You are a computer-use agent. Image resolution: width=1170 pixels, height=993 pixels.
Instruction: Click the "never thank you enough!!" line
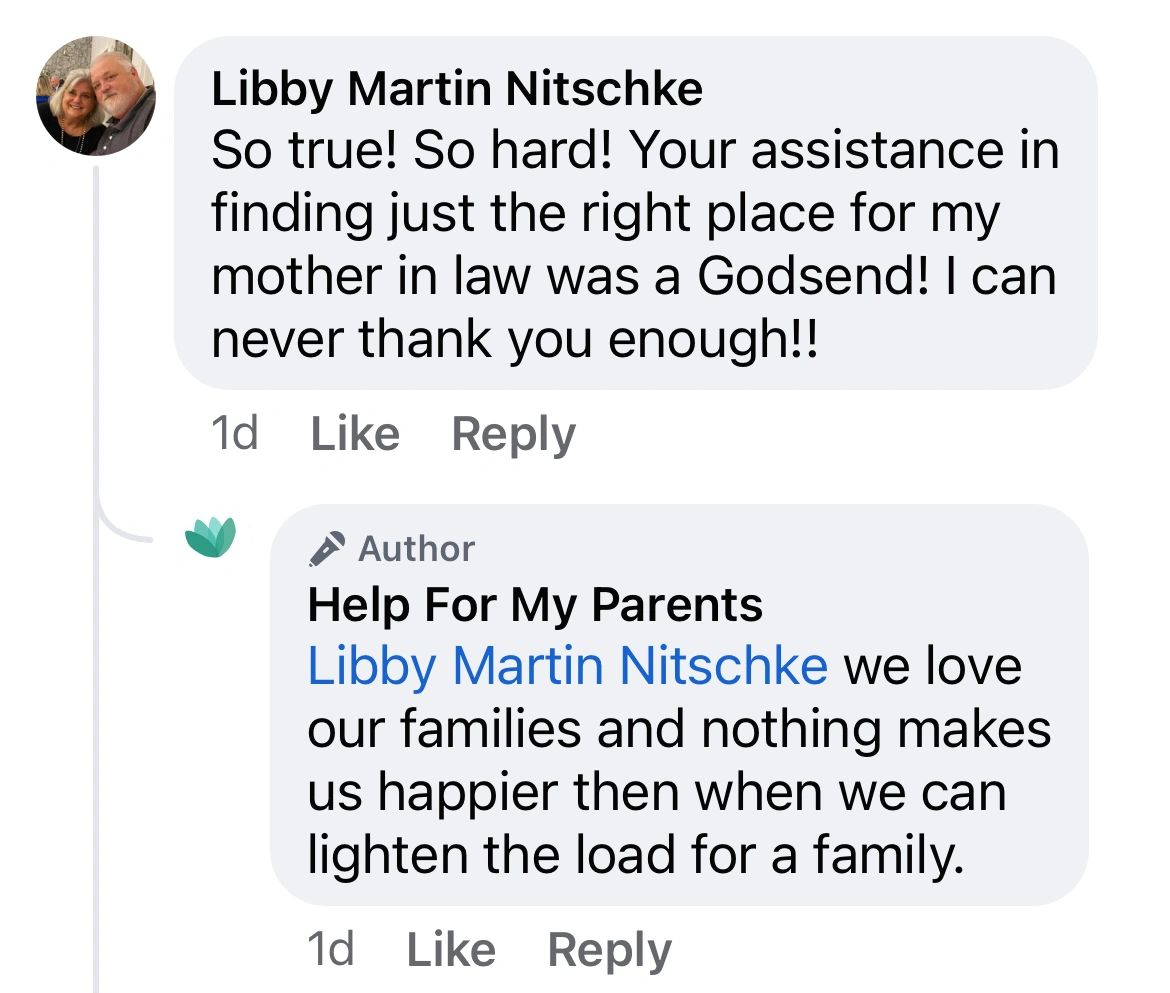(514, 340)
